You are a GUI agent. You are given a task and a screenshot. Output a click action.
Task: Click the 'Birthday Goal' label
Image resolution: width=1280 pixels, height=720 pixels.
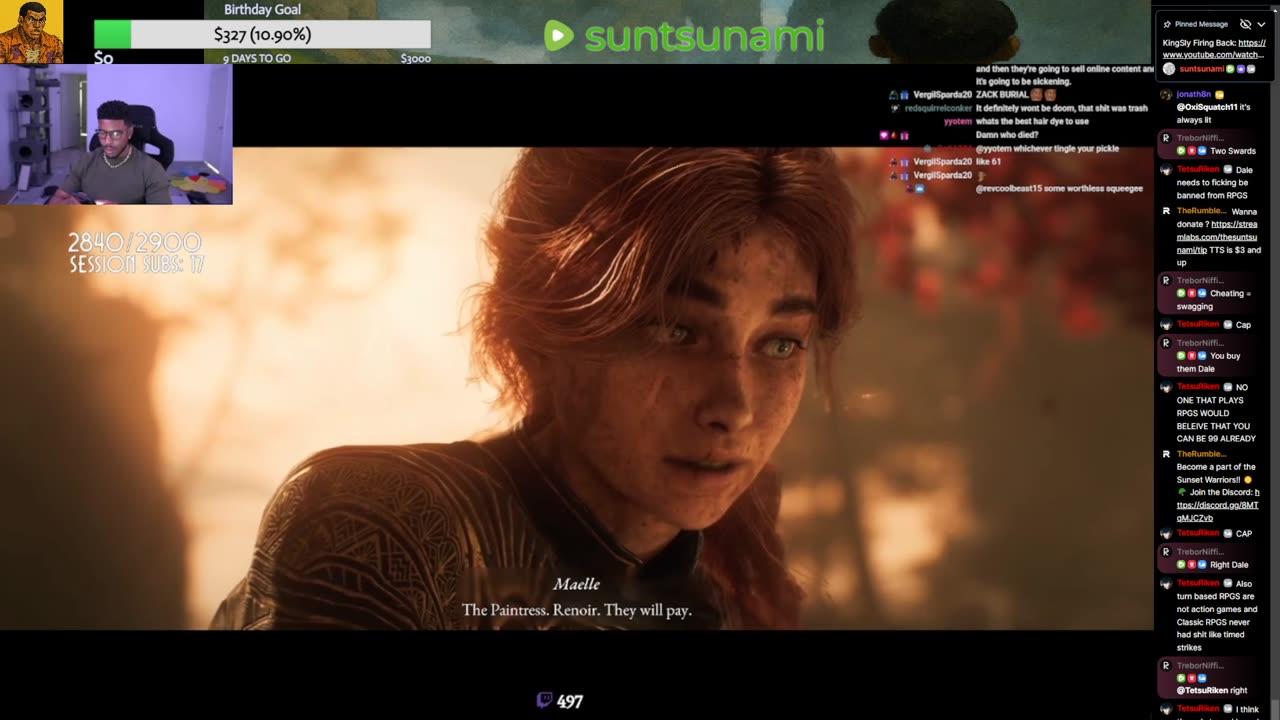[x=262, y=9]
